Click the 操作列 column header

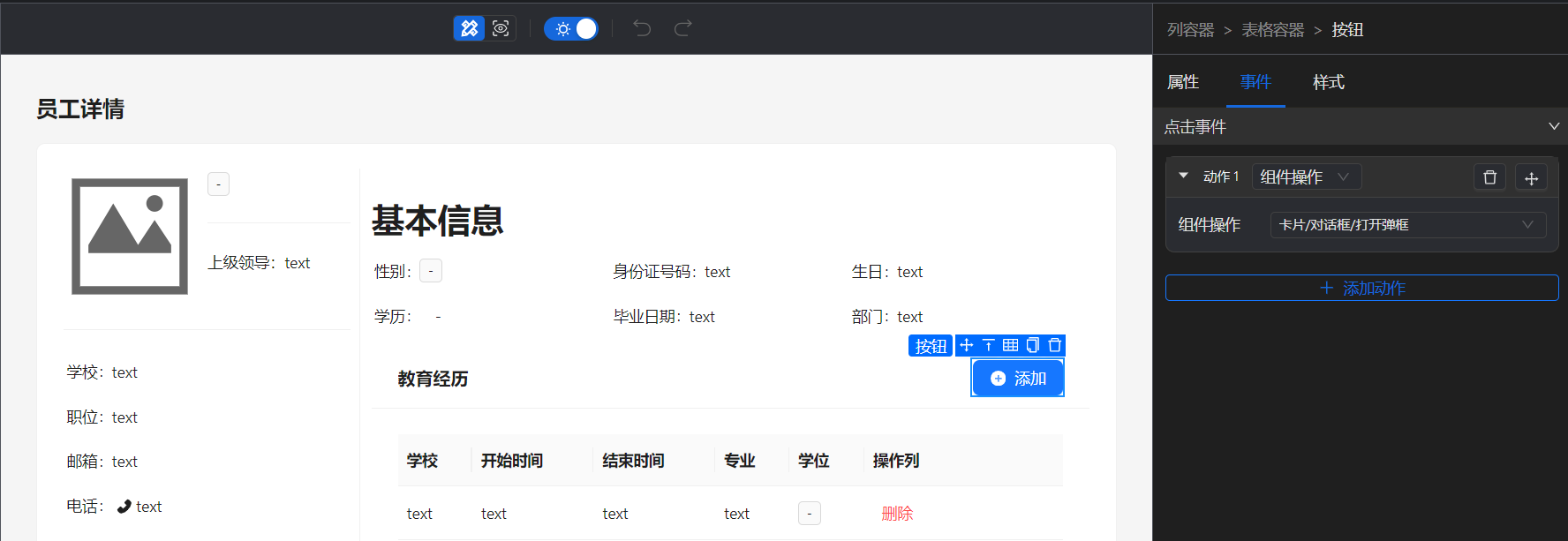[896, 461]
